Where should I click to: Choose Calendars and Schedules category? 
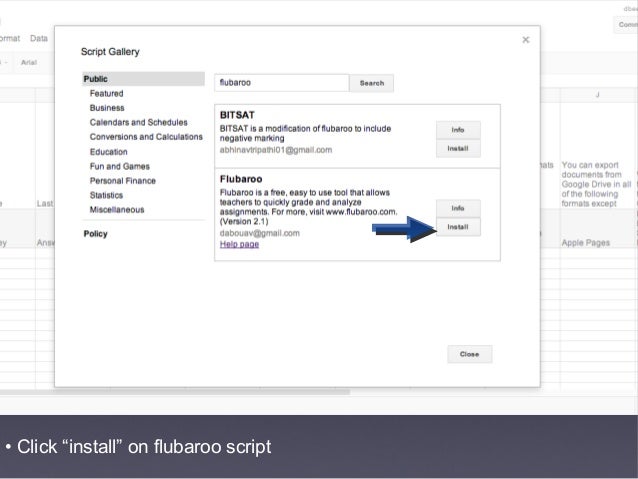pyautogui.click(x=139, y=122)
